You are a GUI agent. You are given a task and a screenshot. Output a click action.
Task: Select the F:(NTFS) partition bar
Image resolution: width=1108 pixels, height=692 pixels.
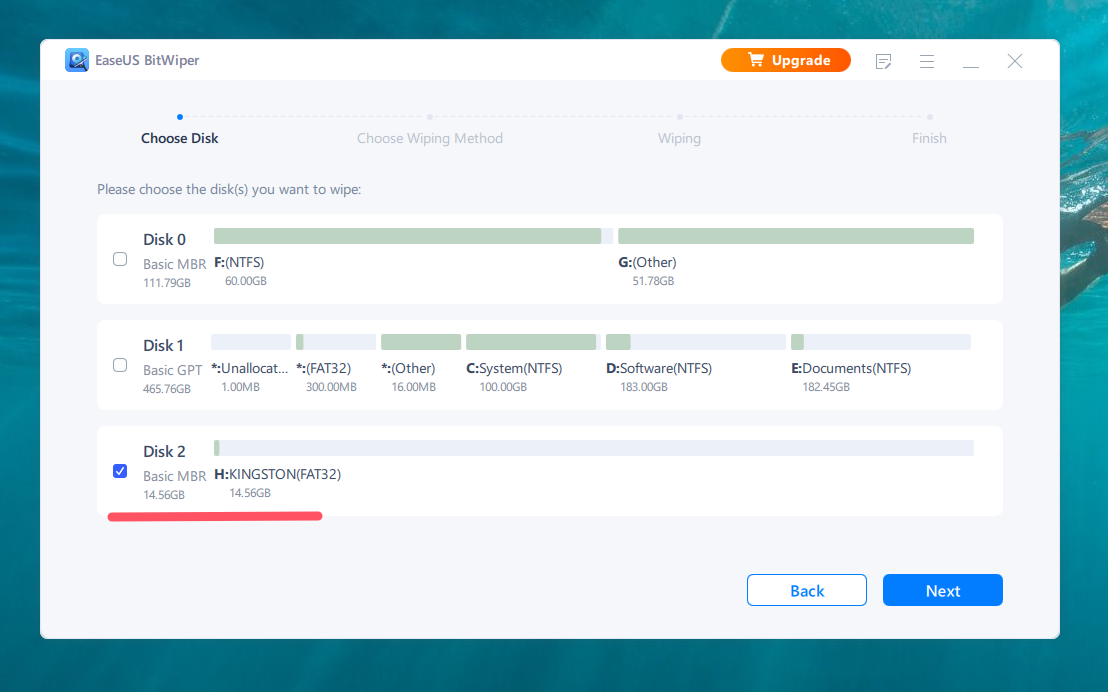click(413, 236)
